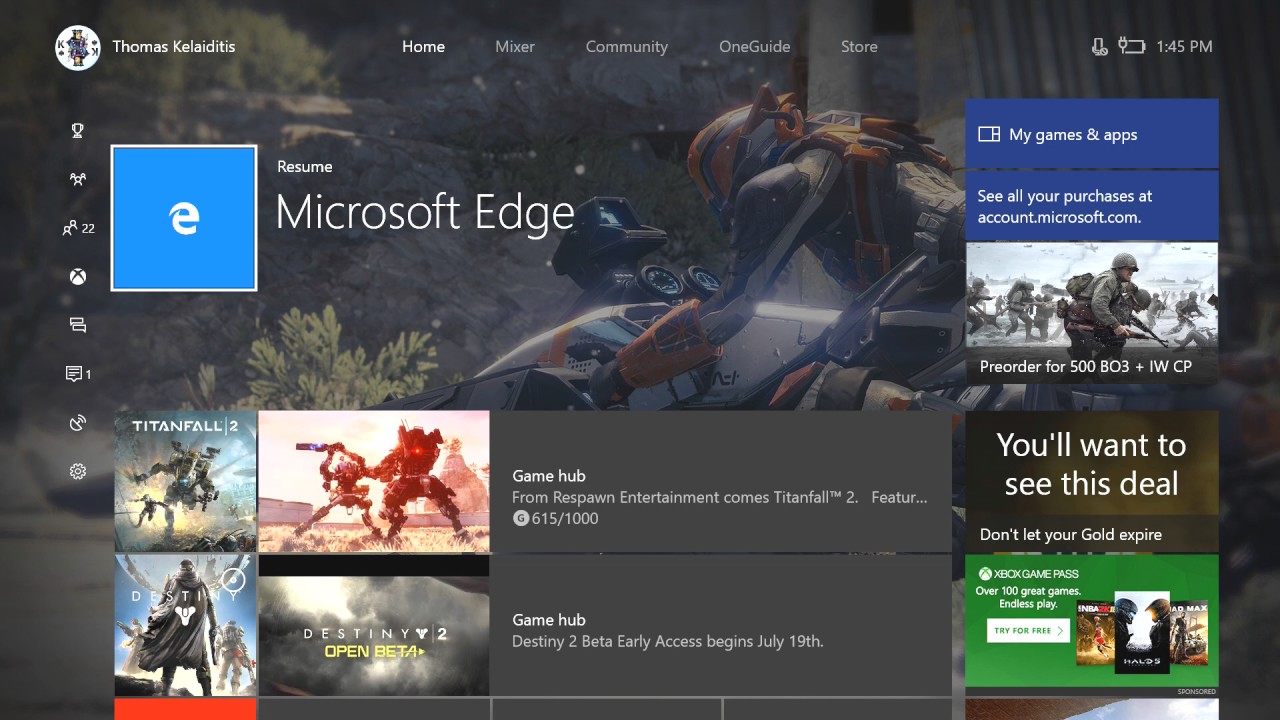The image size is (1280, 720).
Task: Switch to the Home tab
Action: (423, 46)
